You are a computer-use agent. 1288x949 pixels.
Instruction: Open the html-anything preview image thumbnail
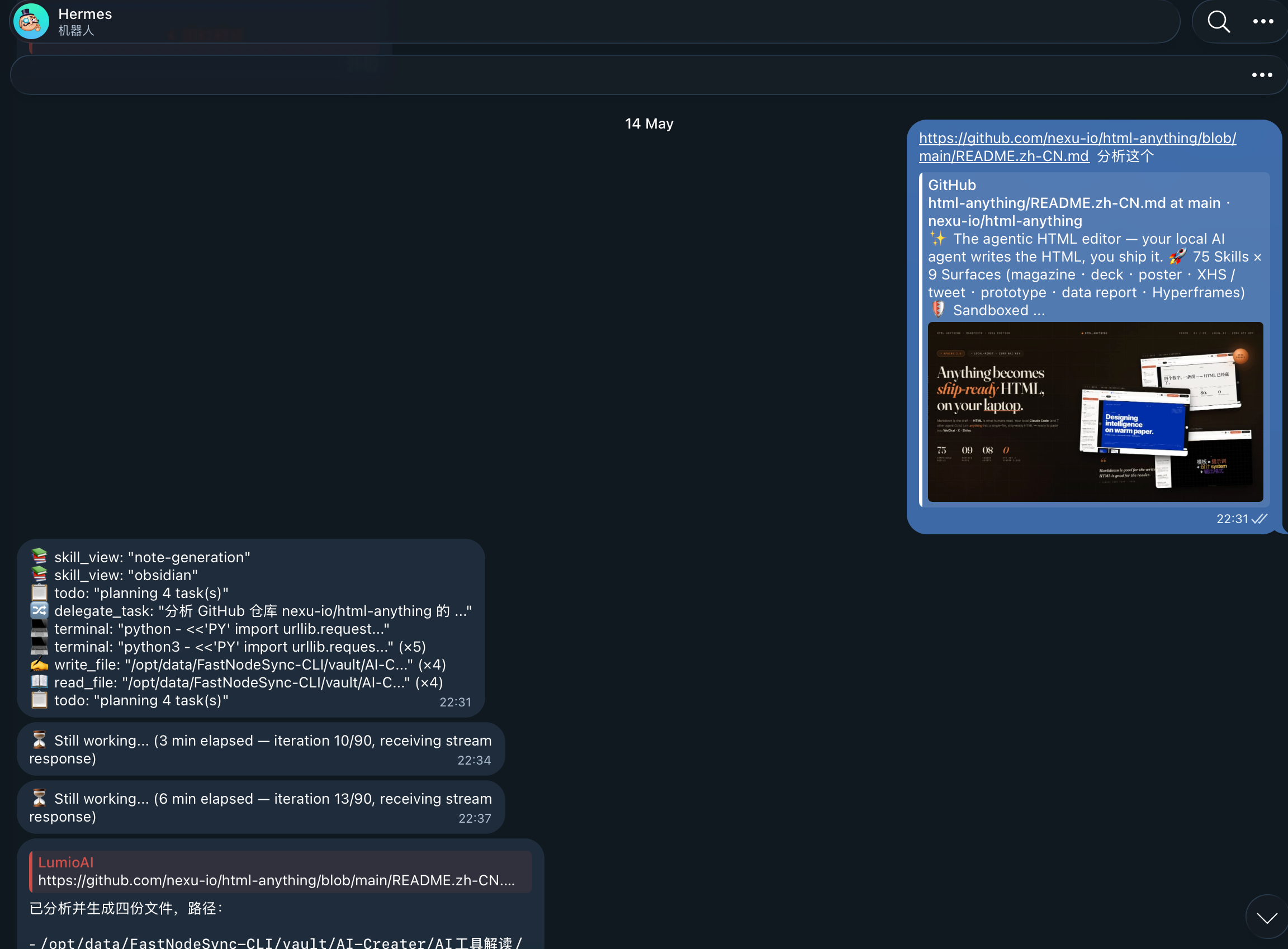[1095, 412]
